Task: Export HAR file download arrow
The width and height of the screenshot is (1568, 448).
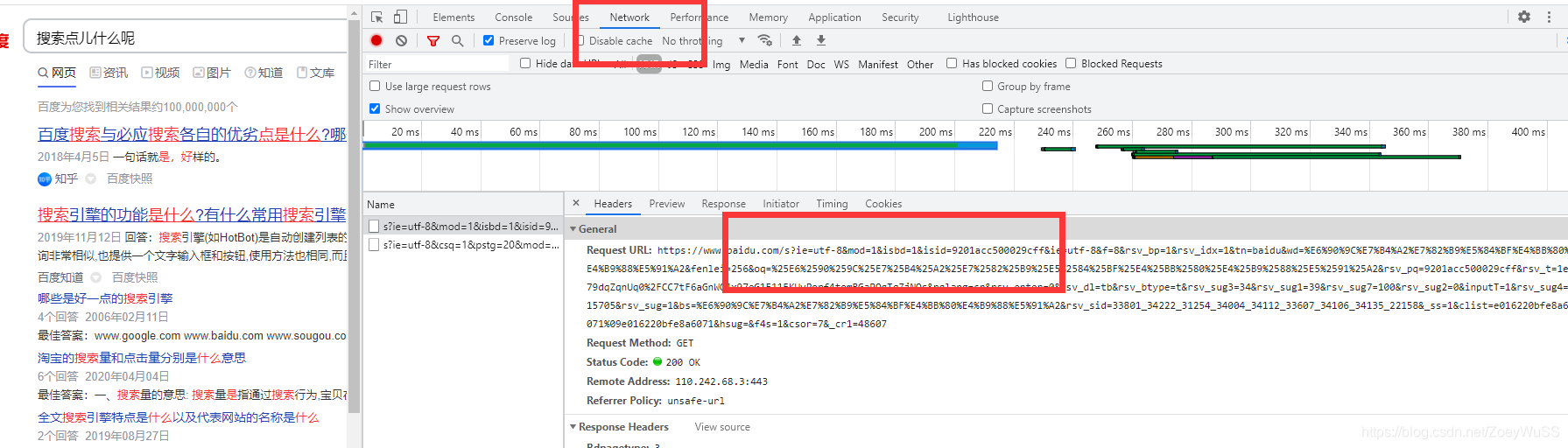Action: pyautogui.click(x=821, y=40)
